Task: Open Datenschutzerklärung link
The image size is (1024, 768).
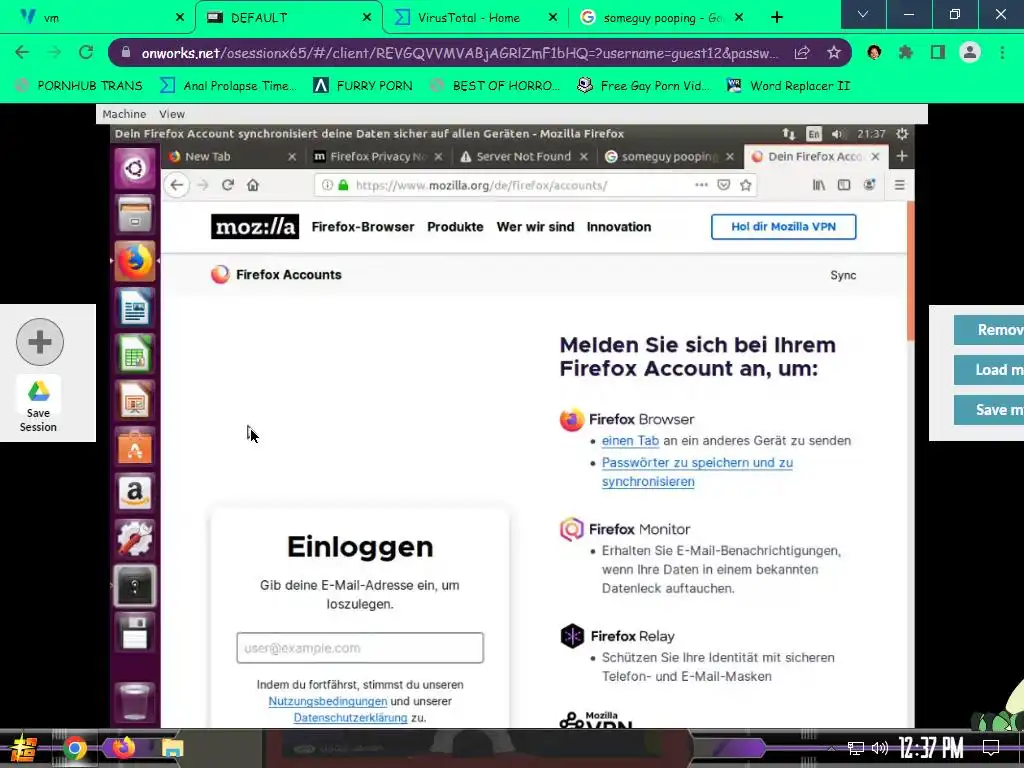Action: coord(351,717)
